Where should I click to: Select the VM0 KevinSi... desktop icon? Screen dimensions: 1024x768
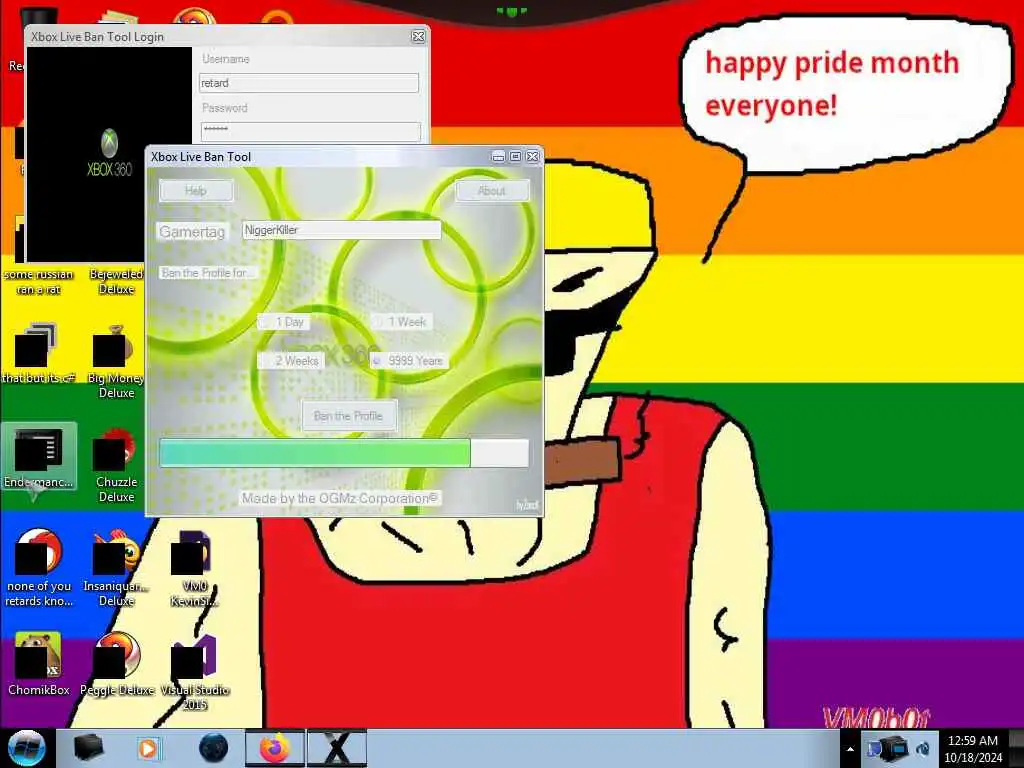pyautogui.click(x=194, y=568)
